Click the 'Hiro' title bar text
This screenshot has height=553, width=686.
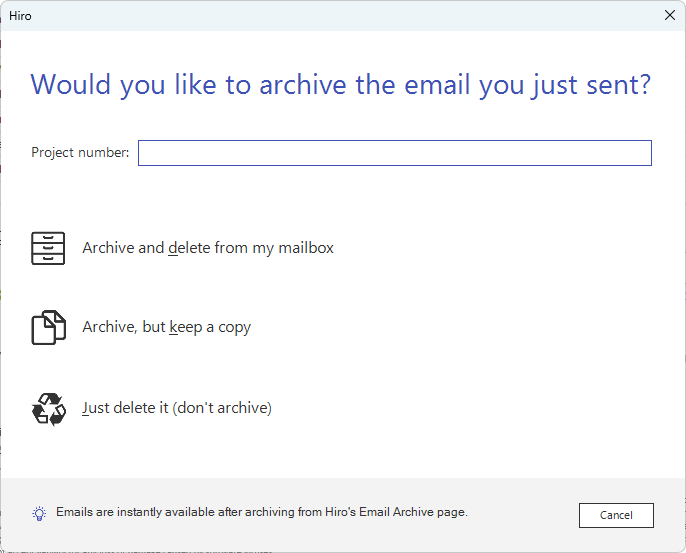(x=20, y=16)
